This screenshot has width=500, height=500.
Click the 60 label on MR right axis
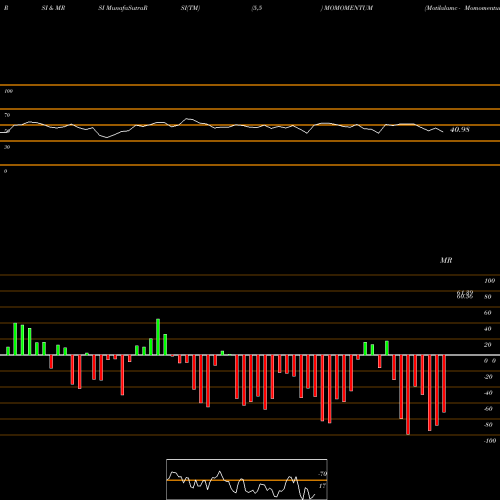tap(488, 313)
